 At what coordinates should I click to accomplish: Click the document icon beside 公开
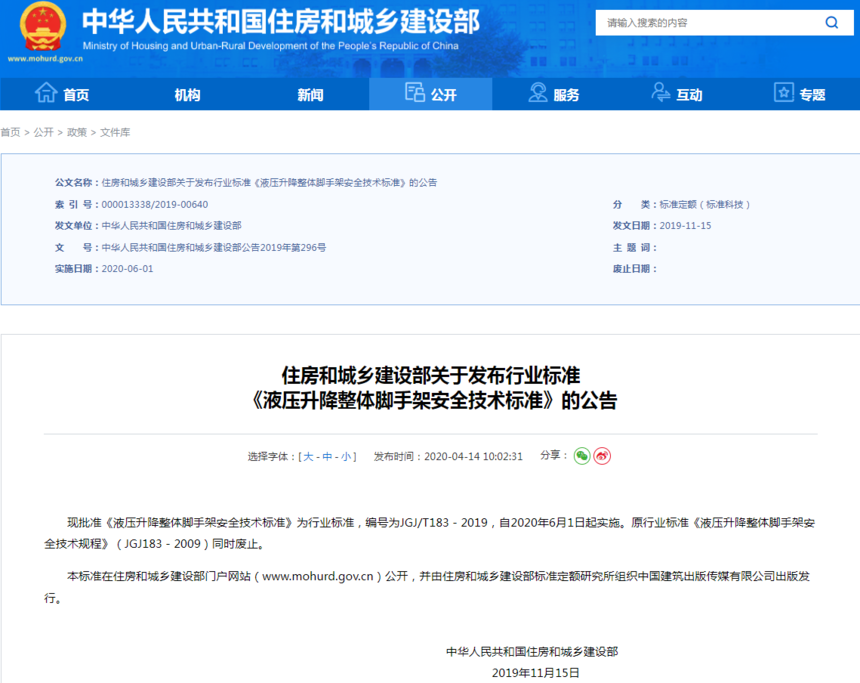pos(415,92)
